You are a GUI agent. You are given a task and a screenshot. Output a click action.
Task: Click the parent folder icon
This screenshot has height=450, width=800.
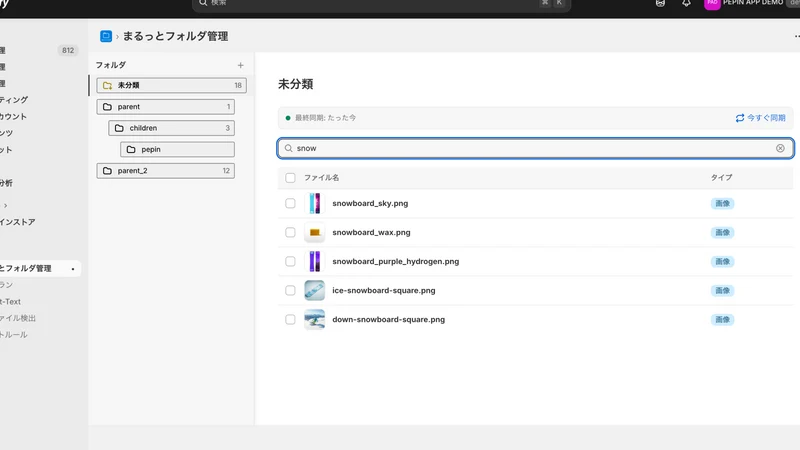tap(107, 107)
